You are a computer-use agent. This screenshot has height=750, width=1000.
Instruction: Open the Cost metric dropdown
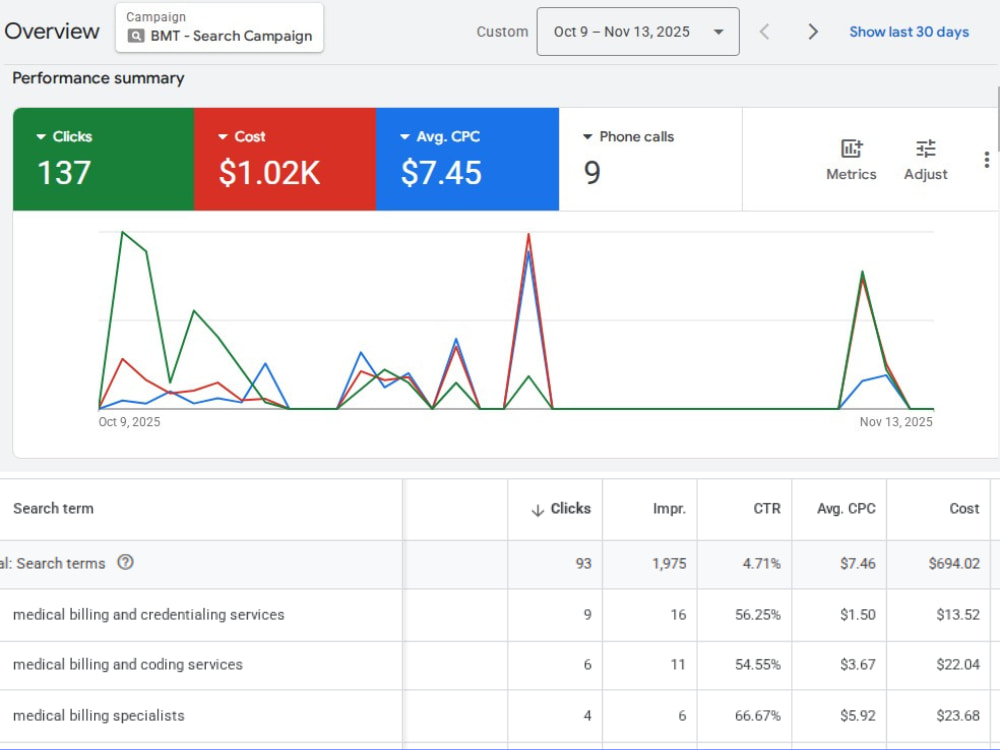click(223, 136)
